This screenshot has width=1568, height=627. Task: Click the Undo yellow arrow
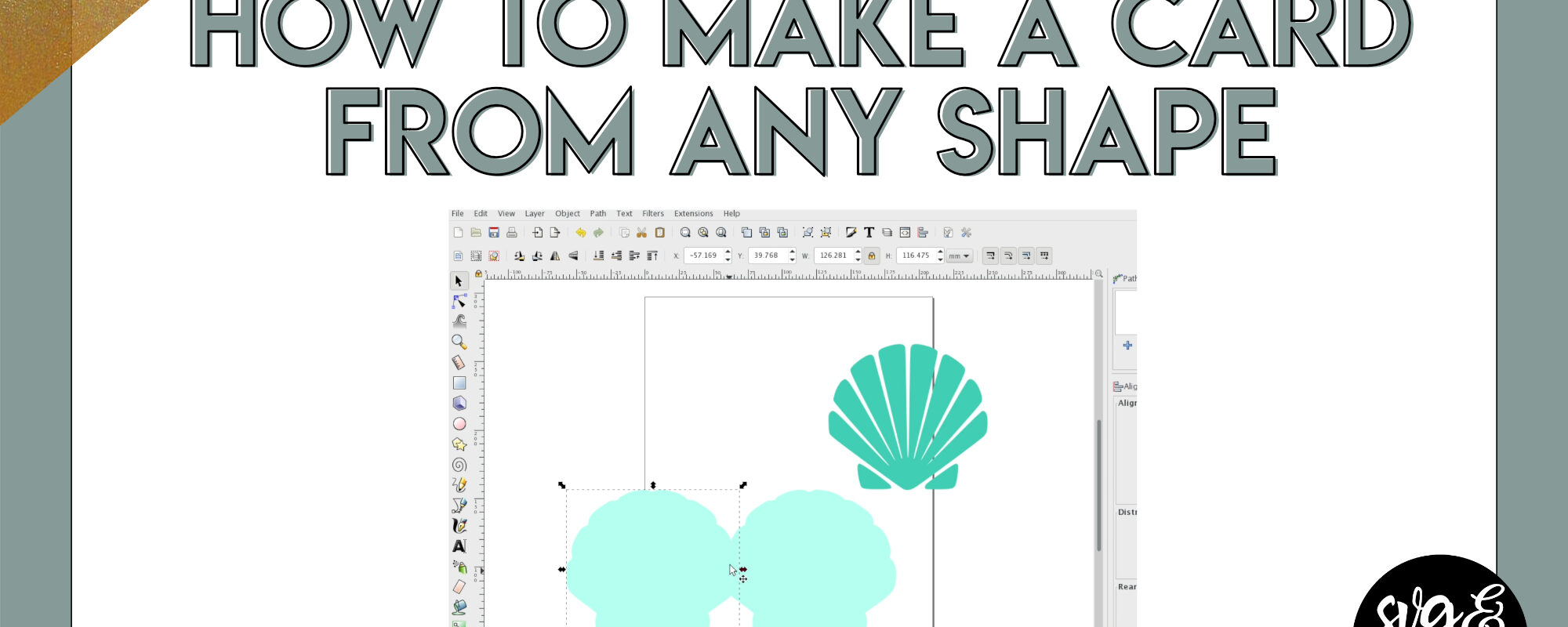point(581,232)
